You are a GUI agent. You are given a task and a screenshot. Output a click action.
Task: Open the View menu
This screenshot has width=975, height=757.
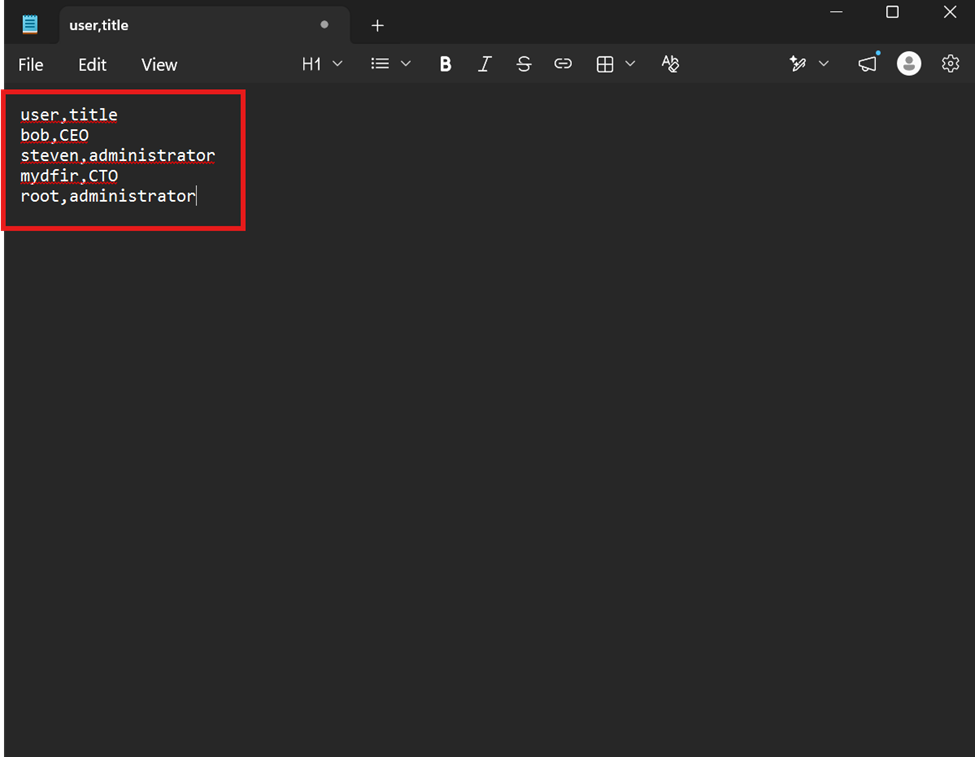coord(159,65)
